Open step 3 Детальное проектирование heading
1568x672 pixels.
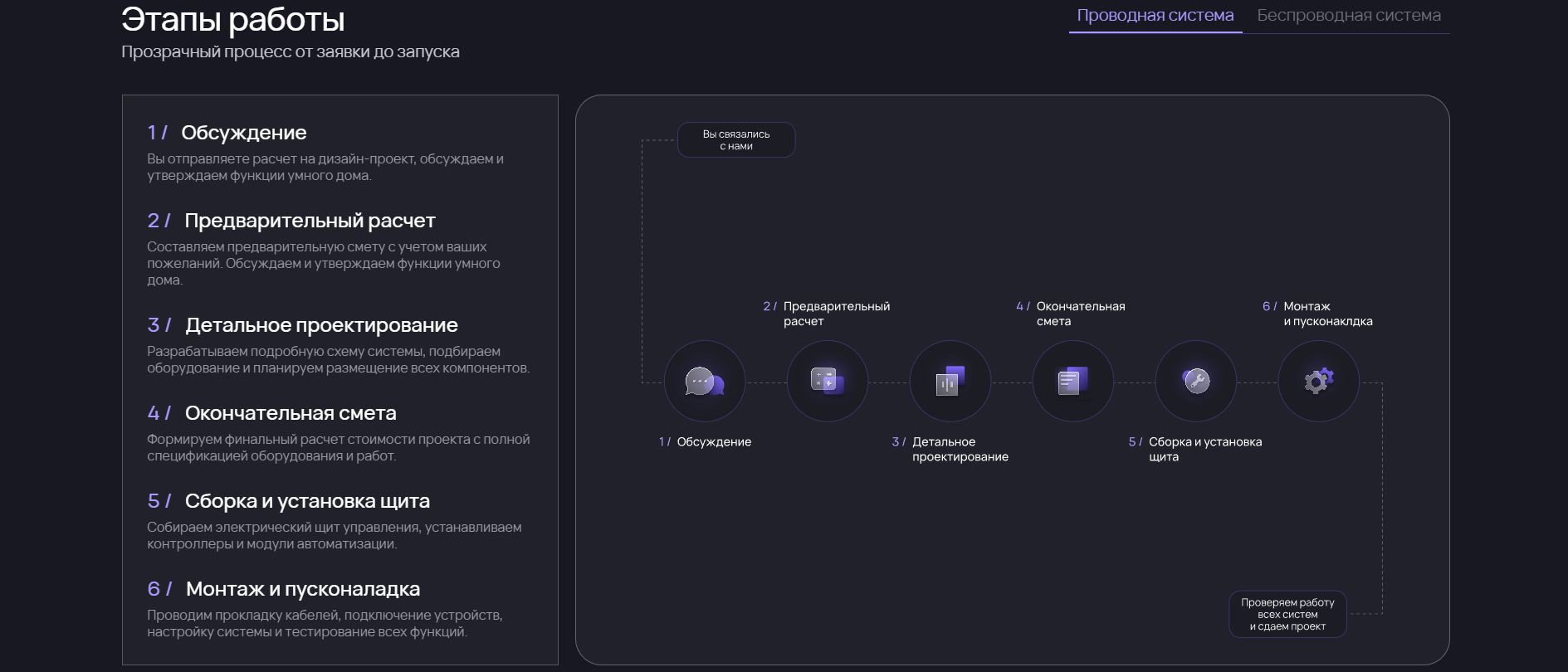(302, 325)
